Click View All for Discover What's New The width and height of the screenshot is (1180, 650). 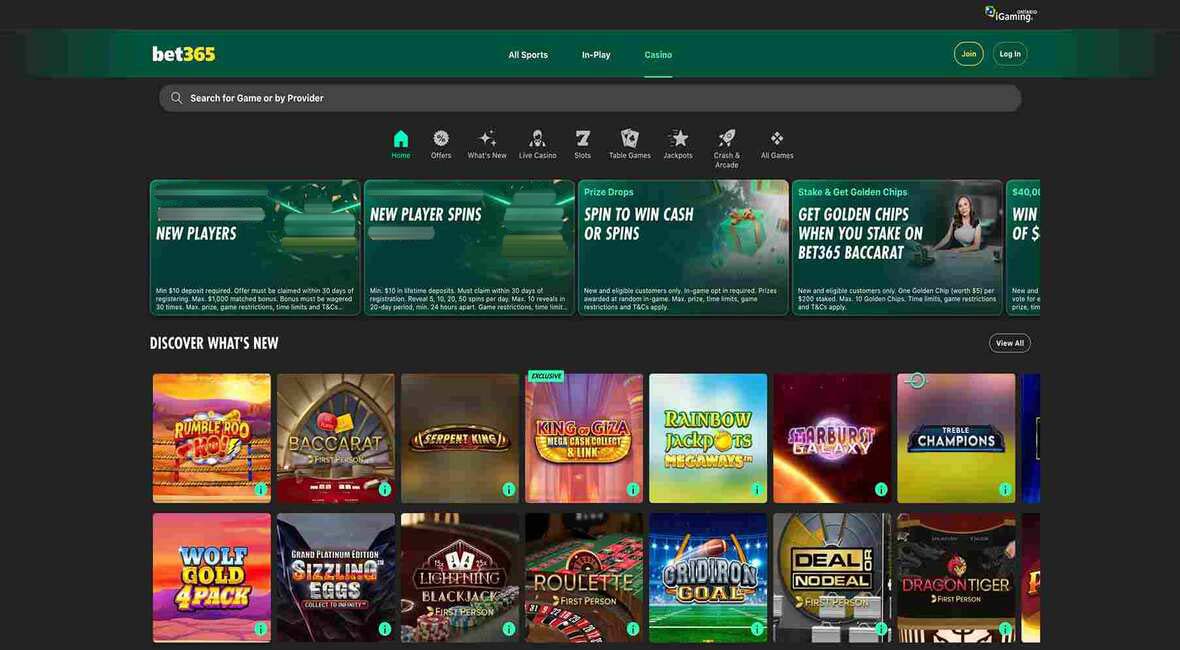click(1009, 343)
